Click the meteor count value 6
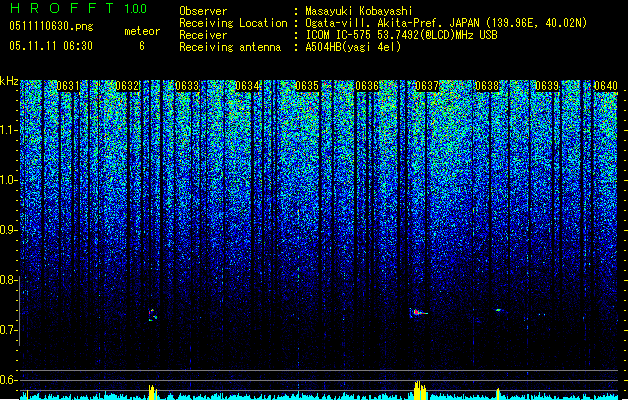Screen dimensions: 629x400 tap(142, 46)
